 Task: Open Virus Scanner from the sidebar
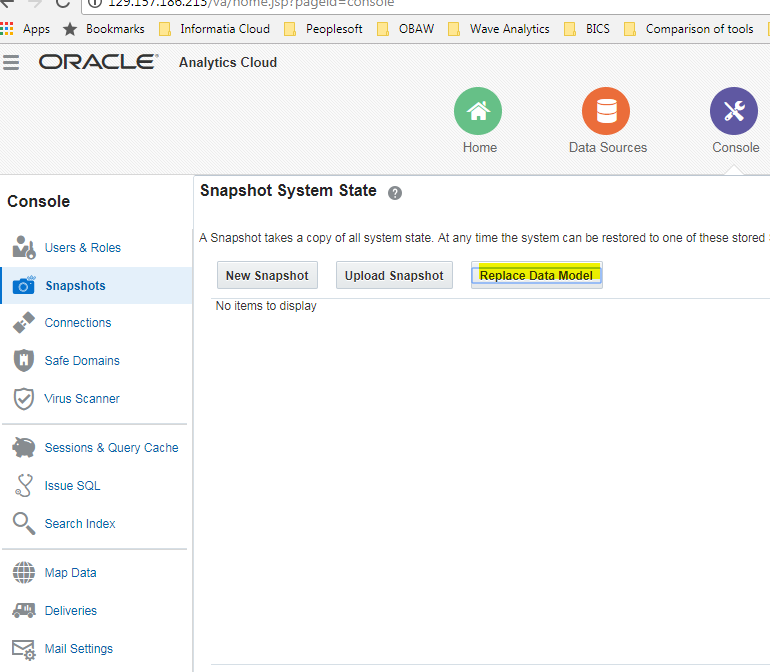[82, 399]
